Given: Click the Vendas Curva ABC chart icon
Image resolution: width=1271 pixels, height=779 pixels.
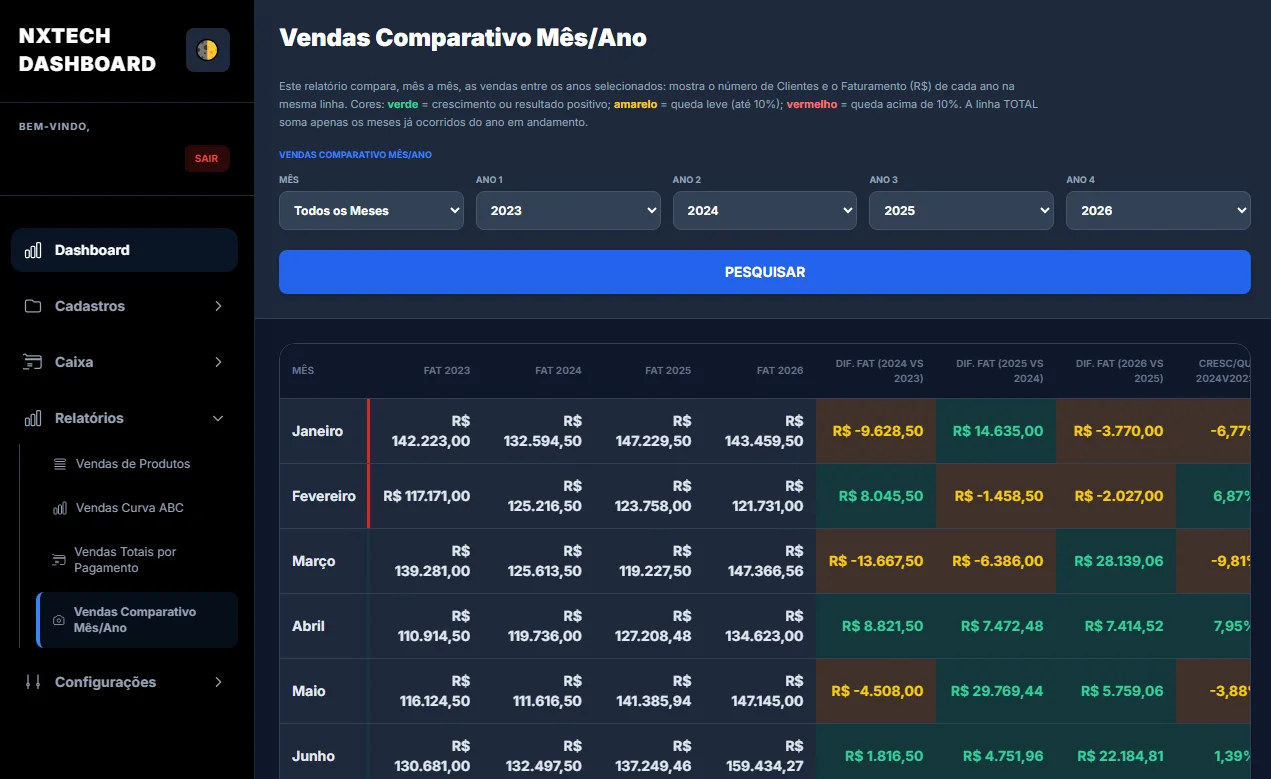Looking at the screenshot, I should click(x=60, y=508).
